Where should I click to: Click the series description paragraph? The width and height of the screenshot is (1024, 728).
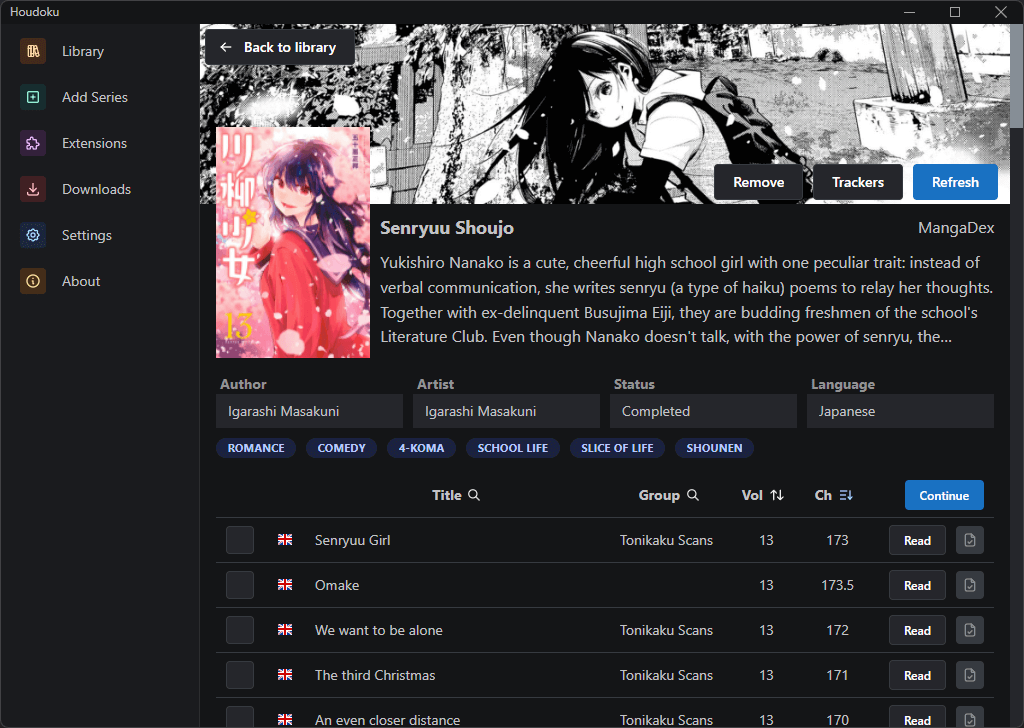coord(686,300)
